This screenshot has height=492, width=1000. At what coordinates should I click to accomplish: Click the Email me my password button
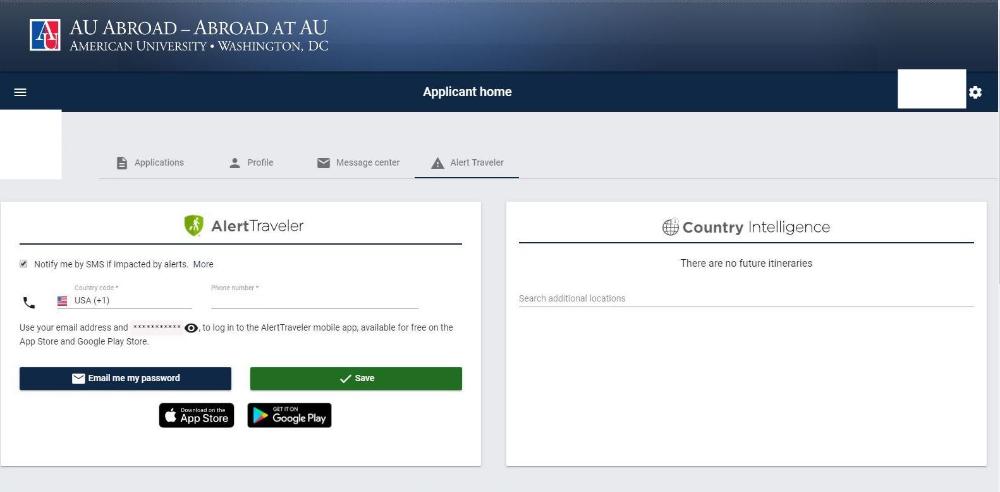point(125,378)
